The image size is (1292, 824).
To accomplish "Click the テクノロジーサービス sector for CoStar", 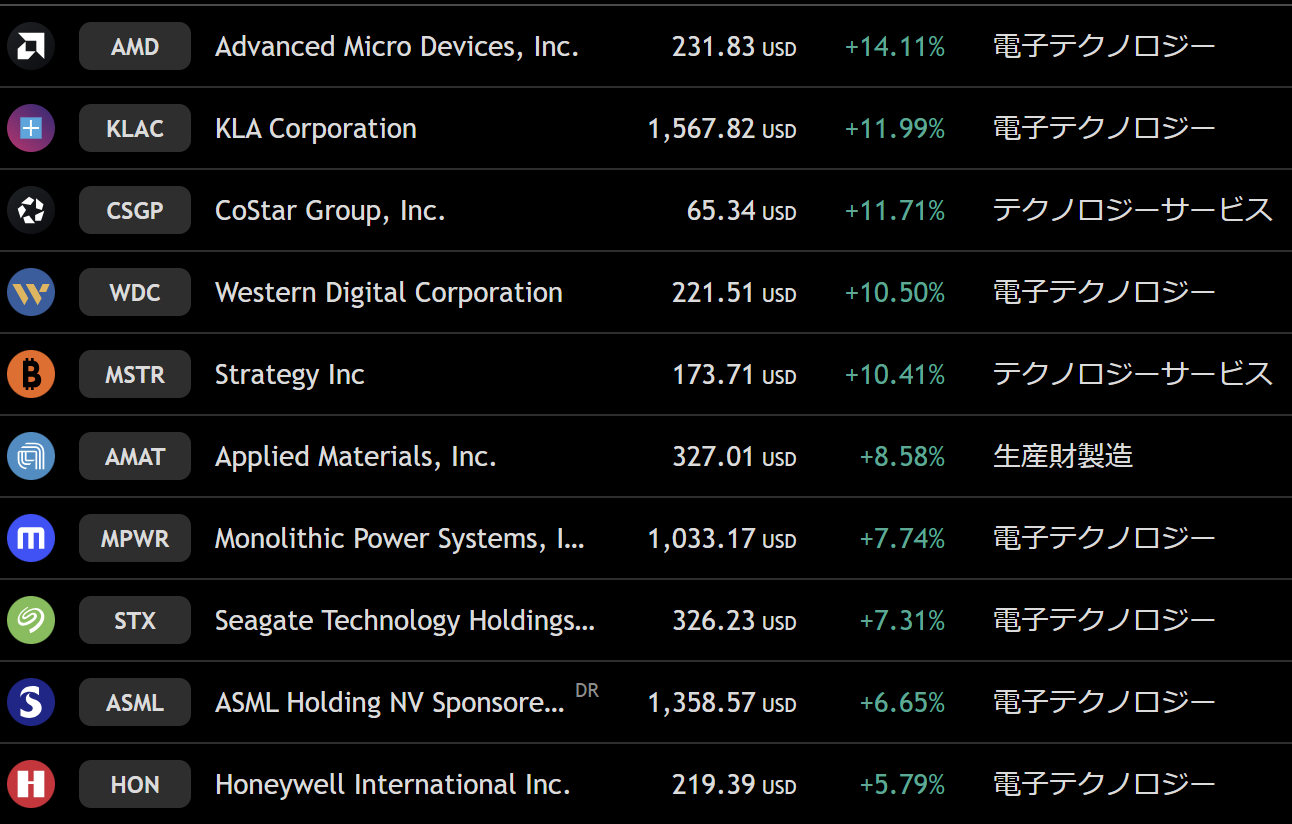I will point(1132,210).
